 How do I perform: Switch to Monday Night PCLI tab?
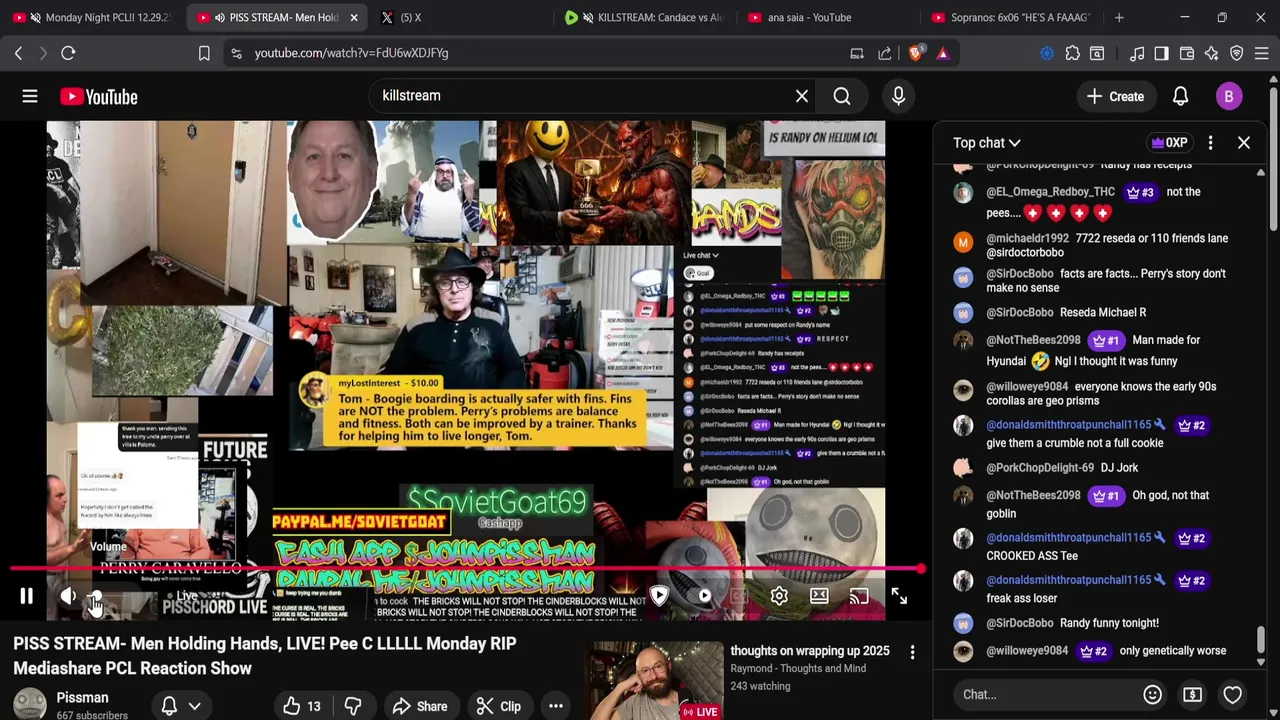pyautogui.click(x=95, y=18)
